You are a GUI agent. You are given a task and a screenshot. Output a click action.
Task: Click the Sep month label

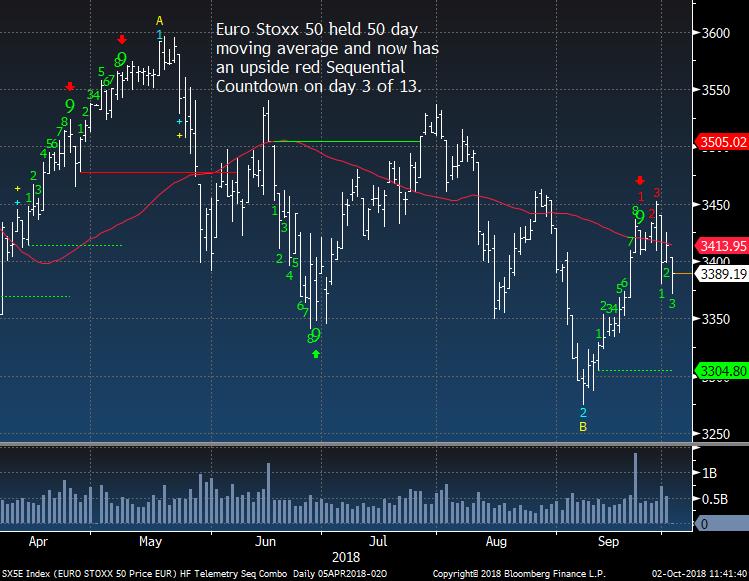[x=608, y=542]
